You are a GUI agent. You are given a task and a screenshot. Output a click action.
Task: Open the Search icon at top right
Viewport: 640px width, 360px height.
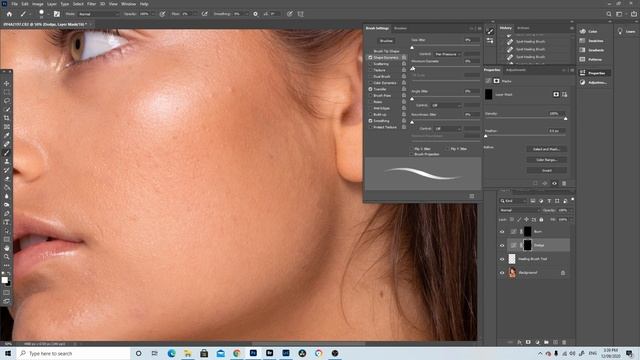point(609,14)
